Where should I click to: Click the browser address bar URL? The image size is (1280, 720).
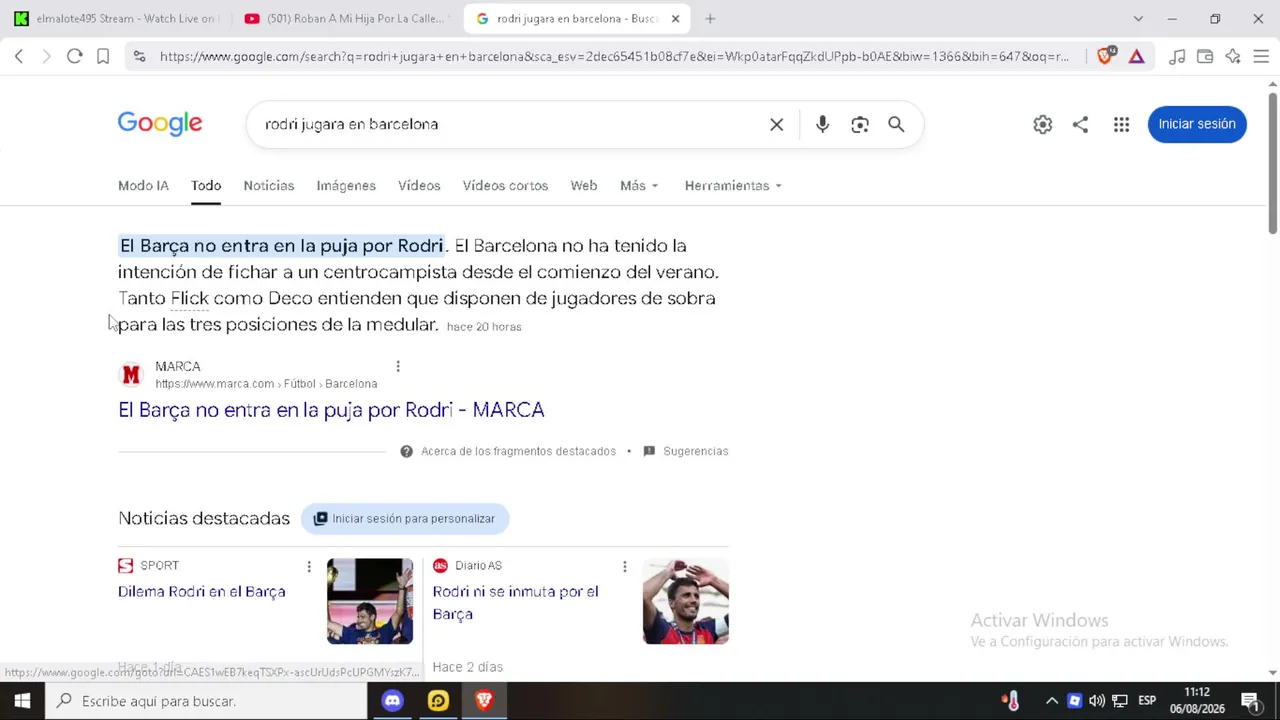(x=614, y=57)
